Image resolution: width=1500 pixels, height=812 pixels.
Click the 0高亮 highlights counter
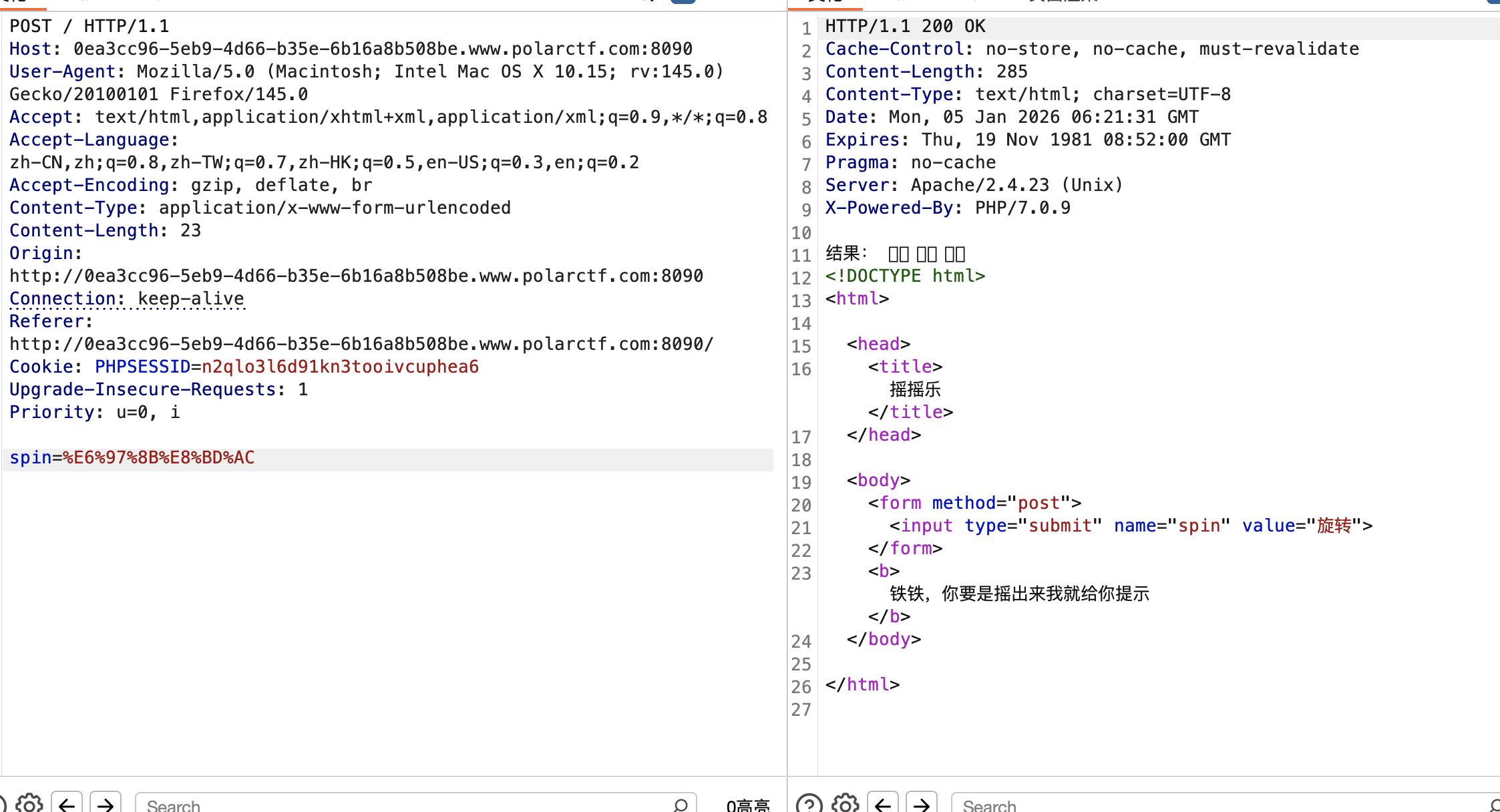coord(747,805)
